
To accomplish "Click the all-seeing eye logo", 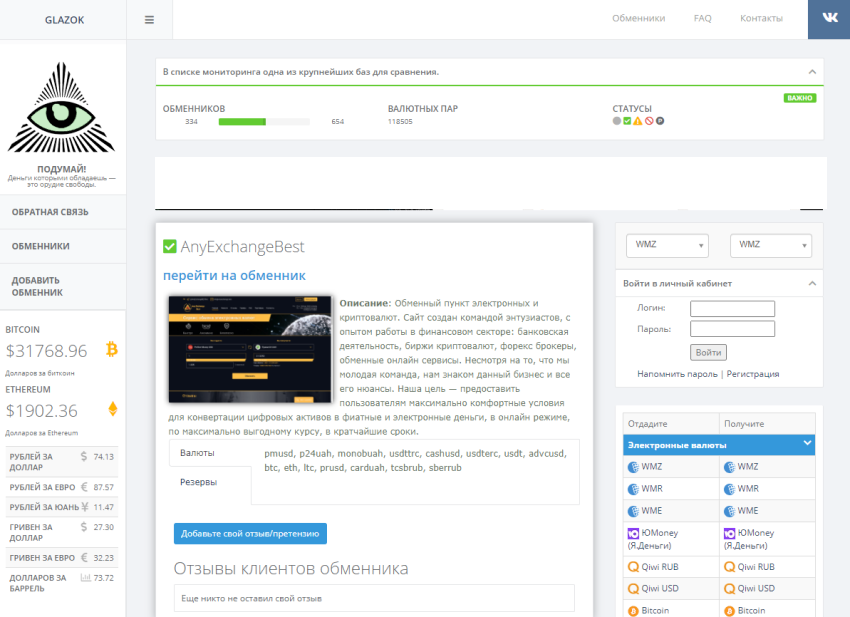I will tap(61, 108).
